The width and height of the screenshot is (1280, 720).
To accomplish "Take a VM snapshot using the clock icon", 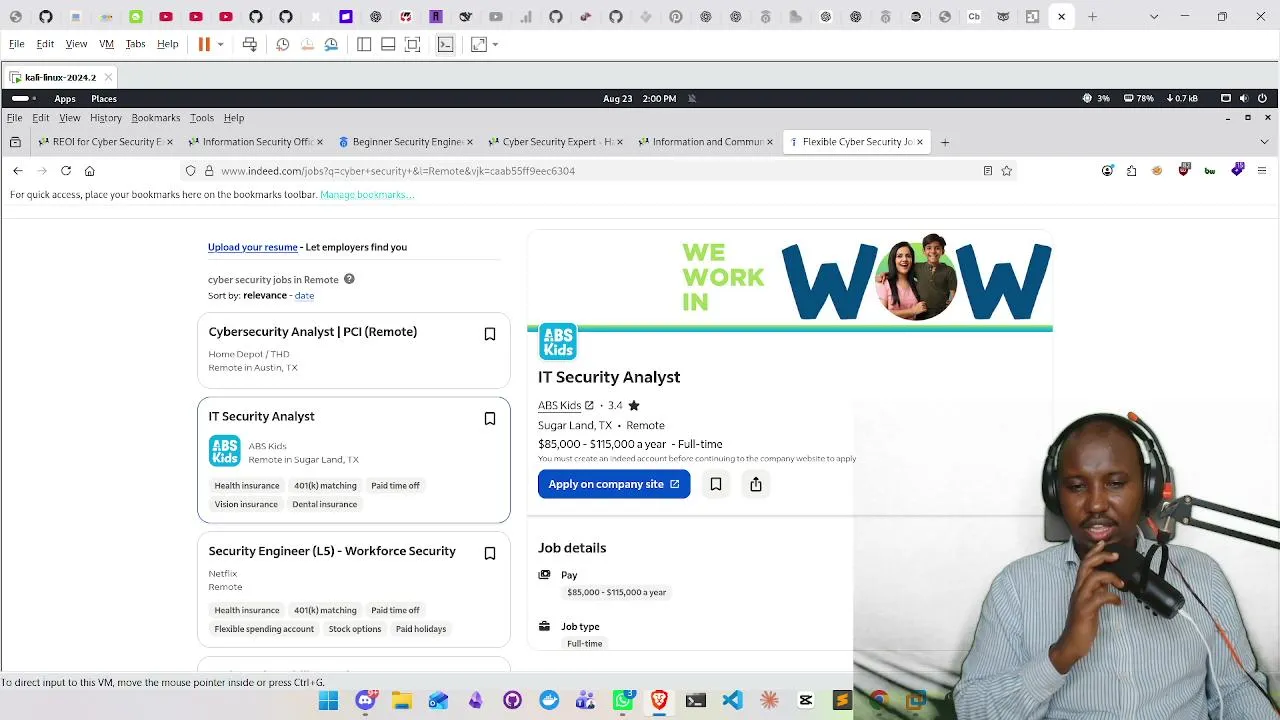I will point(283,44).
